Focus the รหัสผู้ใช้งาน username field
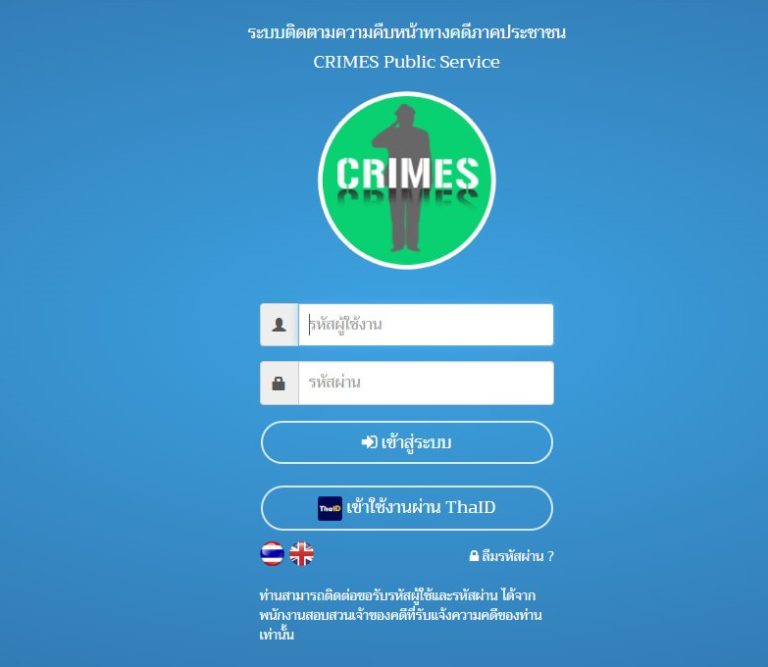The width and height of the screenshot is (768, 667). tap(426, 324)
